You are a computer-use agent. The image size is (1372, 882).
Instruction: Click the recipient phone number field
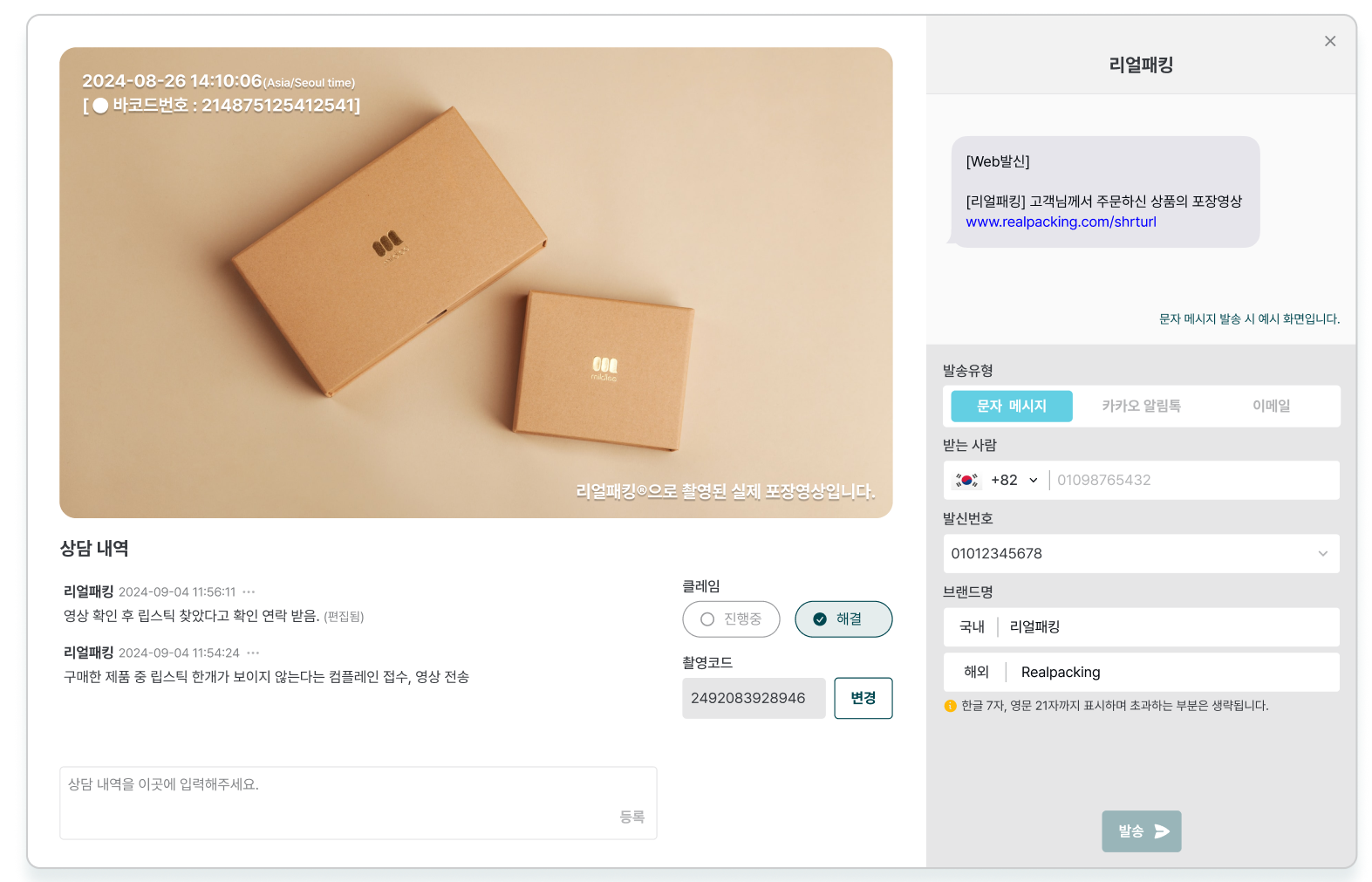click(x=1192, y=480)
